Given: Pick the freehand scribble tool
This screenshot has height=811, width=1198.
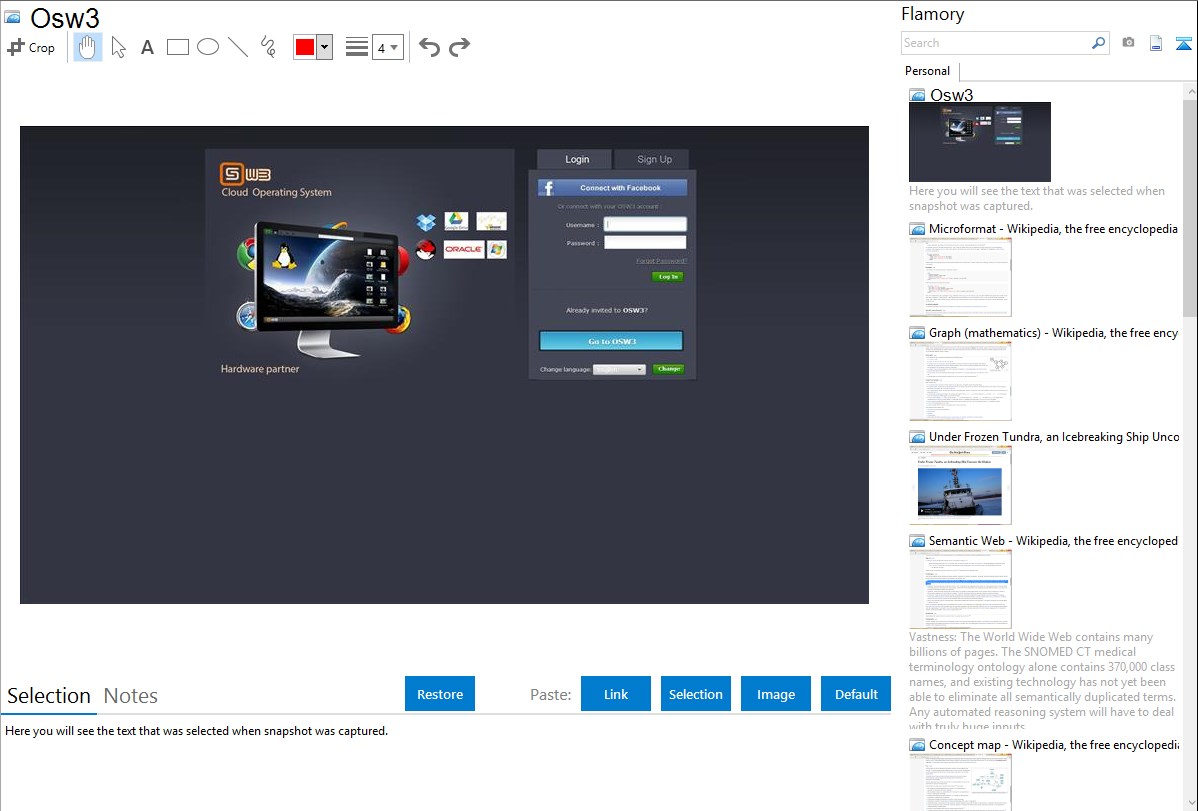Looking at the screenshot, I should pos(268,47).
